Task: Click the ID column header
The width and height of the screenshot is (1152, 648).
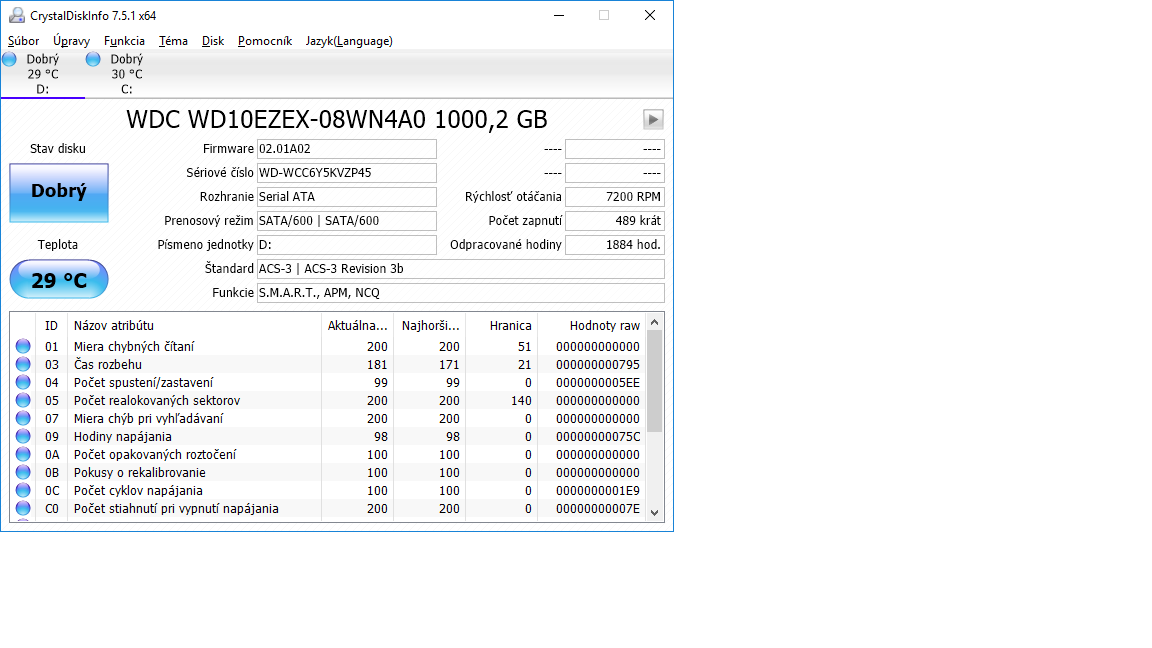Action: point(51,325)
